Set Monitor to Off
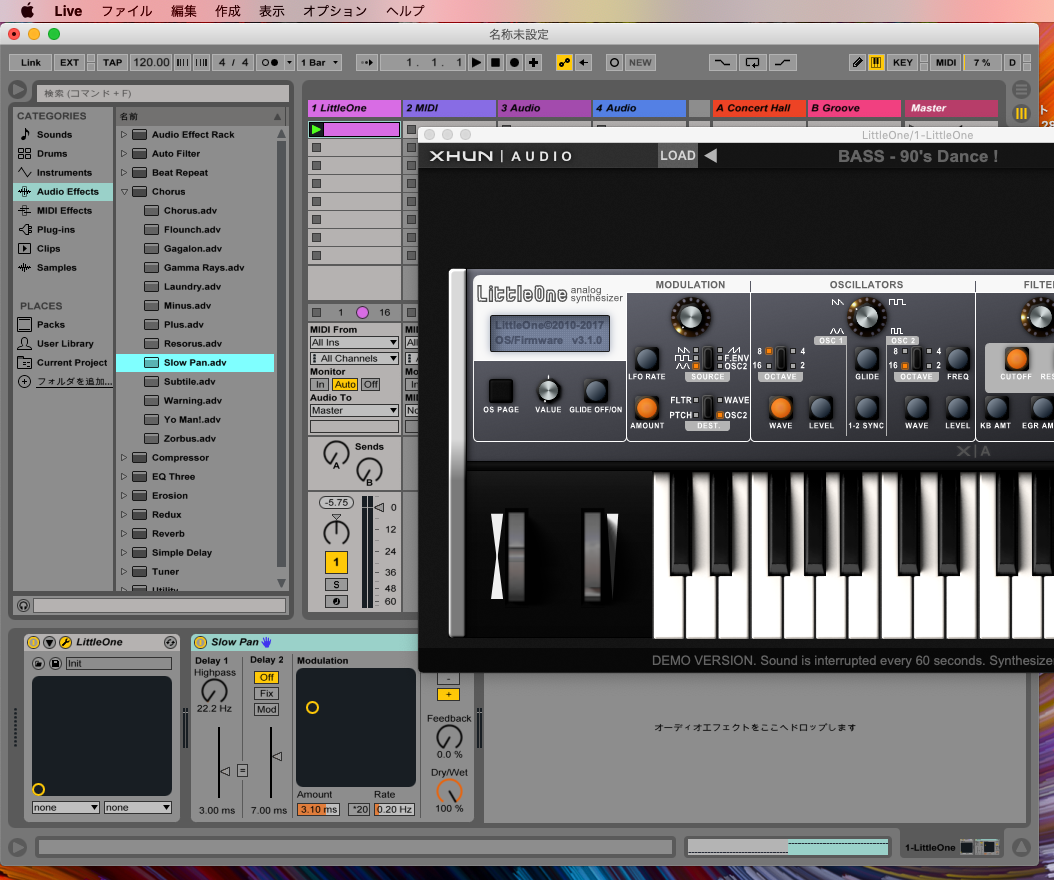 (x=370, y=385)
